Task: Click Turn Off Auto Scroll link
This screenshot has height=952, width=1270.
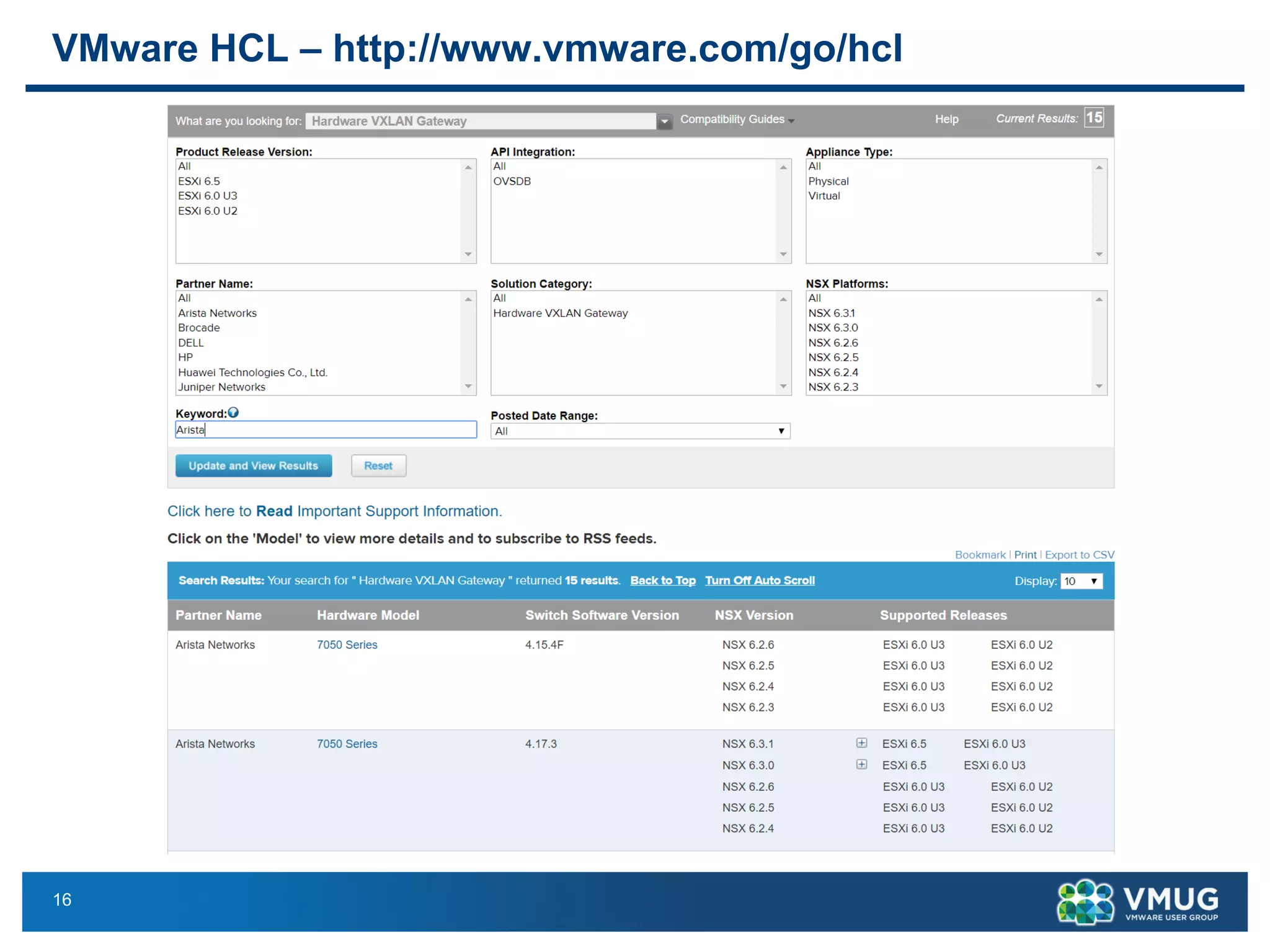Action: (x=760, y=581)
